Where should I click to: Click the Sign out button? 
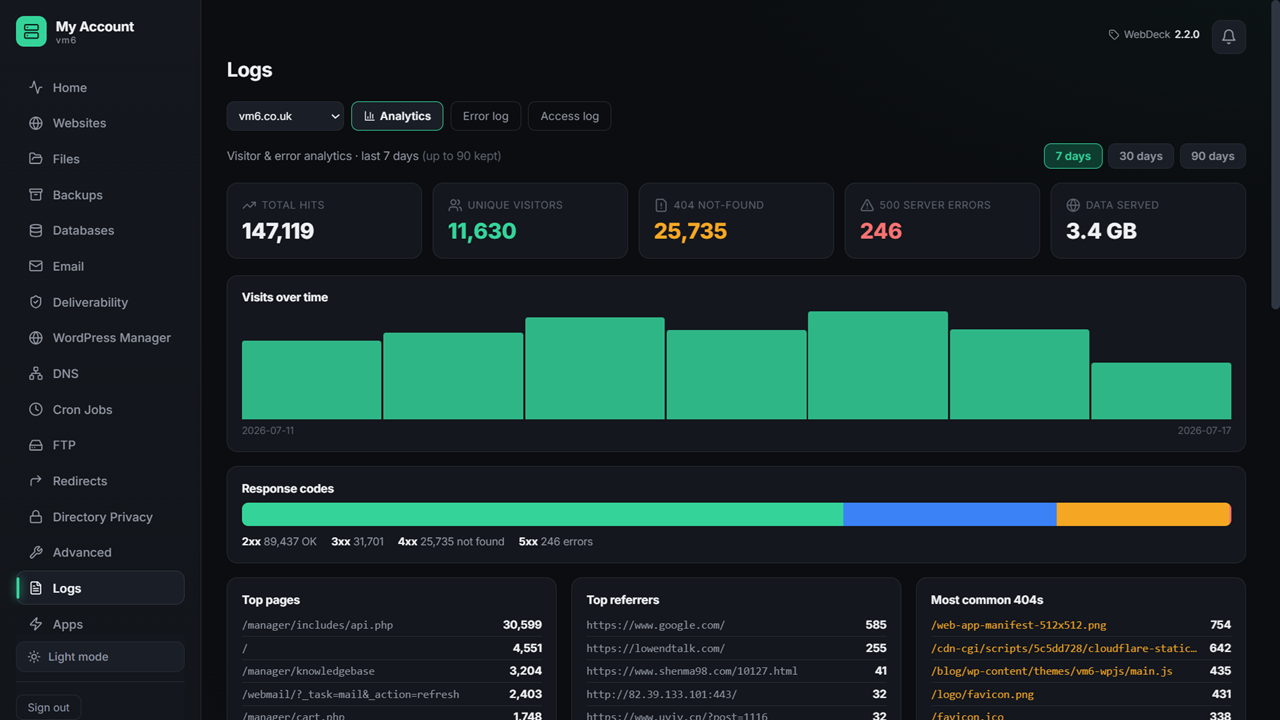click(x=48, y=707)
